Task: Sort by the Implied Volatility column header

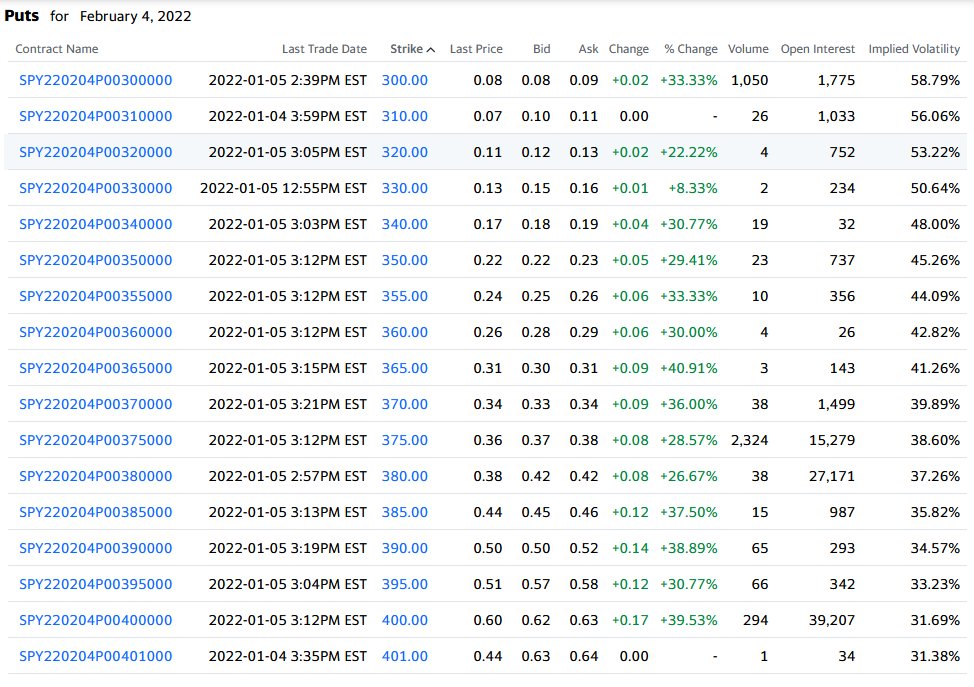Action: 914,49
